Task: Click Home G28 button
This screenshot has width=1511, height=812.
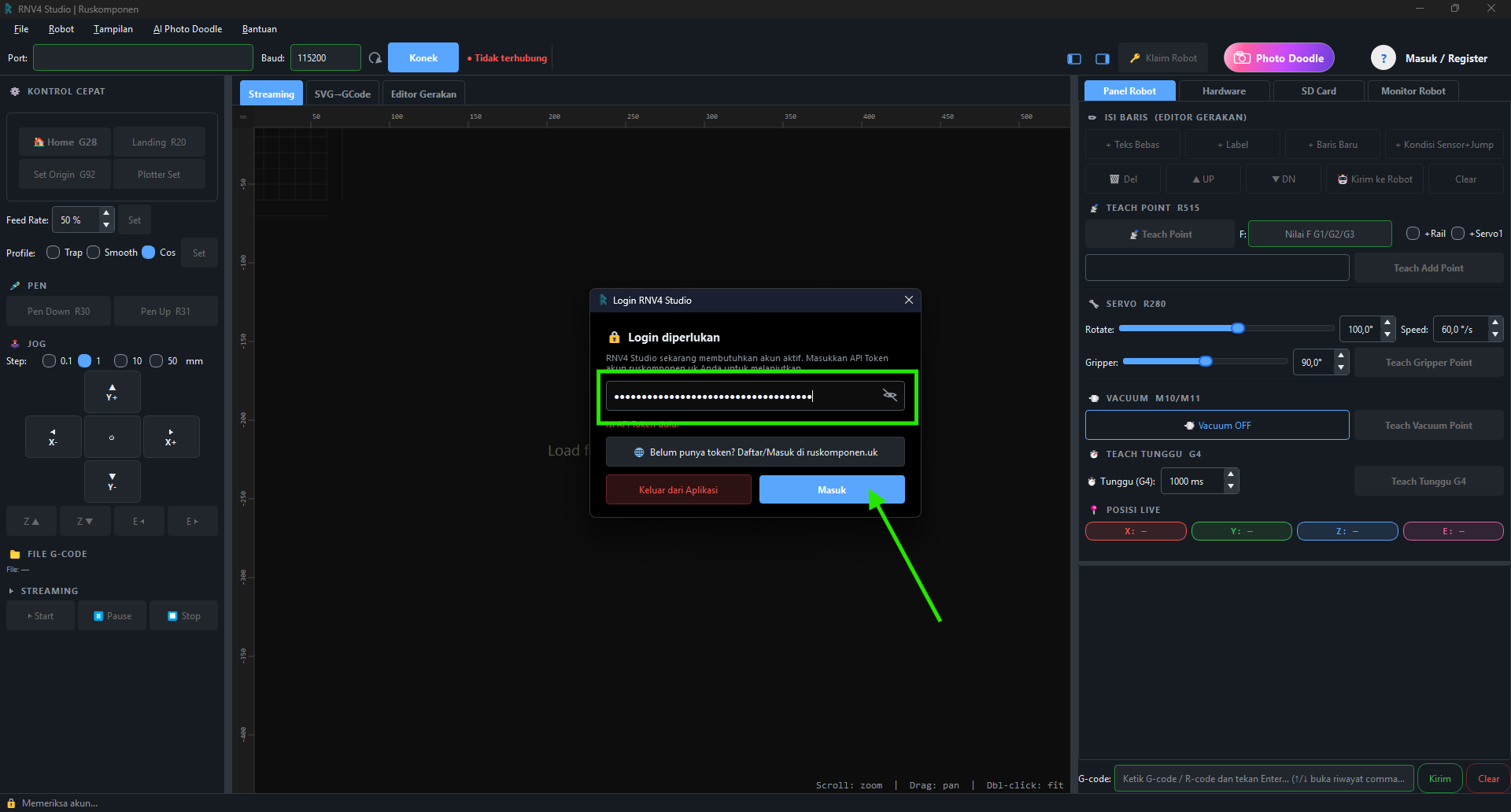Action: click(65, 142)
